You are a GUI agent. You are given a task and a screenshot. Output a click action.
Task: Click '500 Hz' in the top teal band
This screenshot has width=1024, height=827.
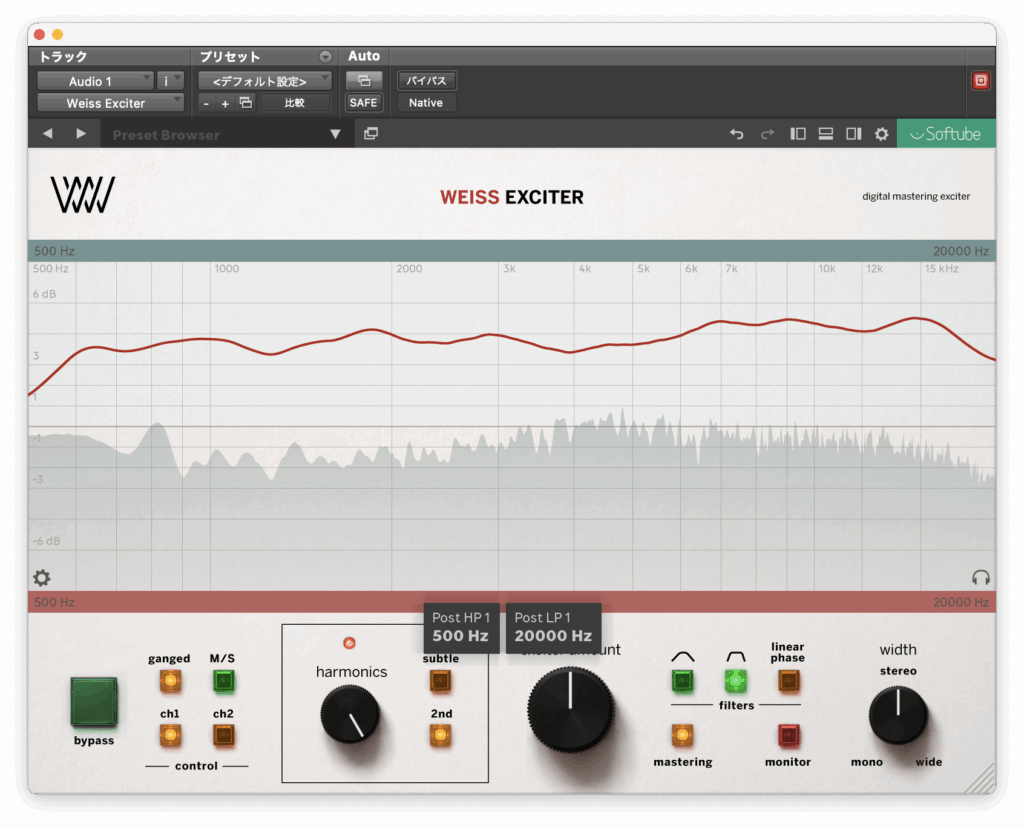[x=54, y=251]
